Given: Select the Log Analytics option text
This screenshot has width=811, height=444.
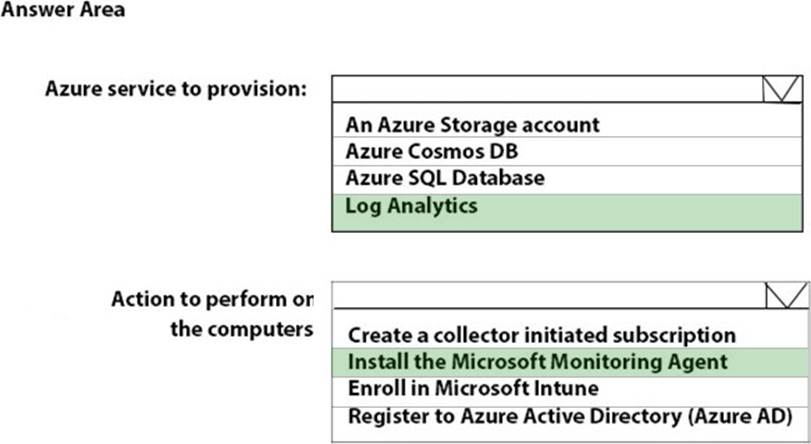Looking at the screenshot, I should (411, 206).
